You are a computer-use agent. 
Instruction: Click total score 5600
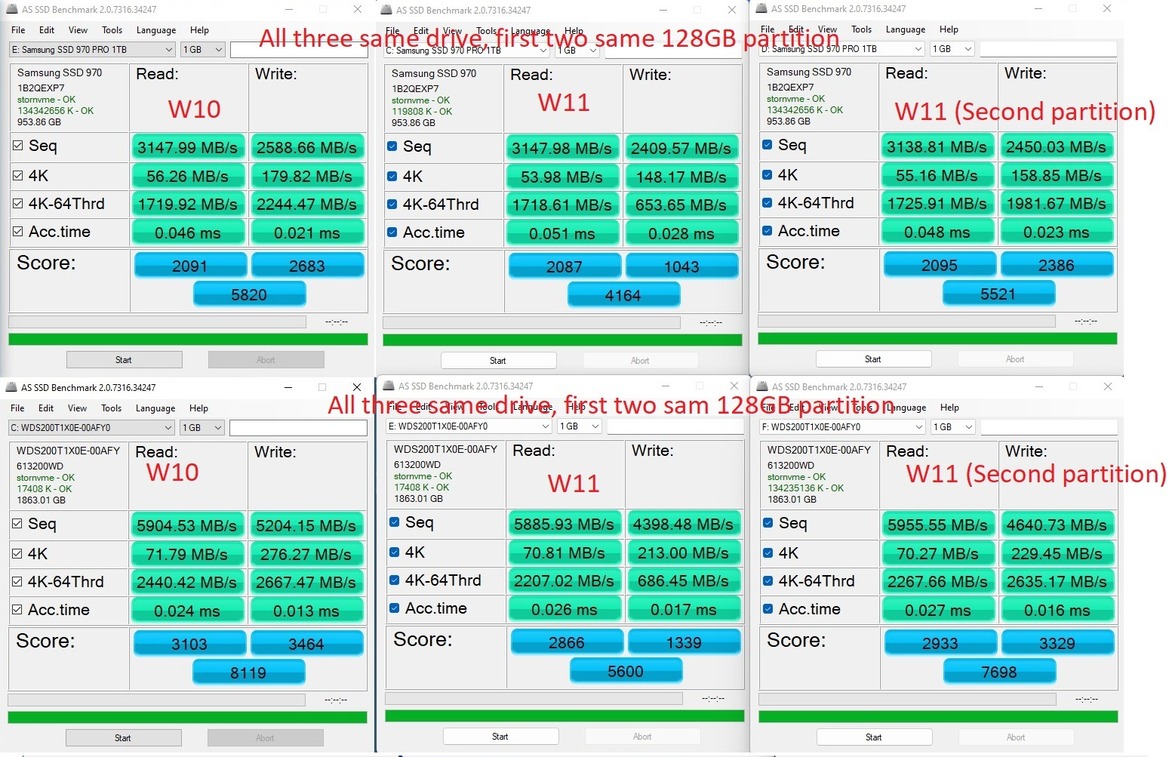(x=626, y=671)
